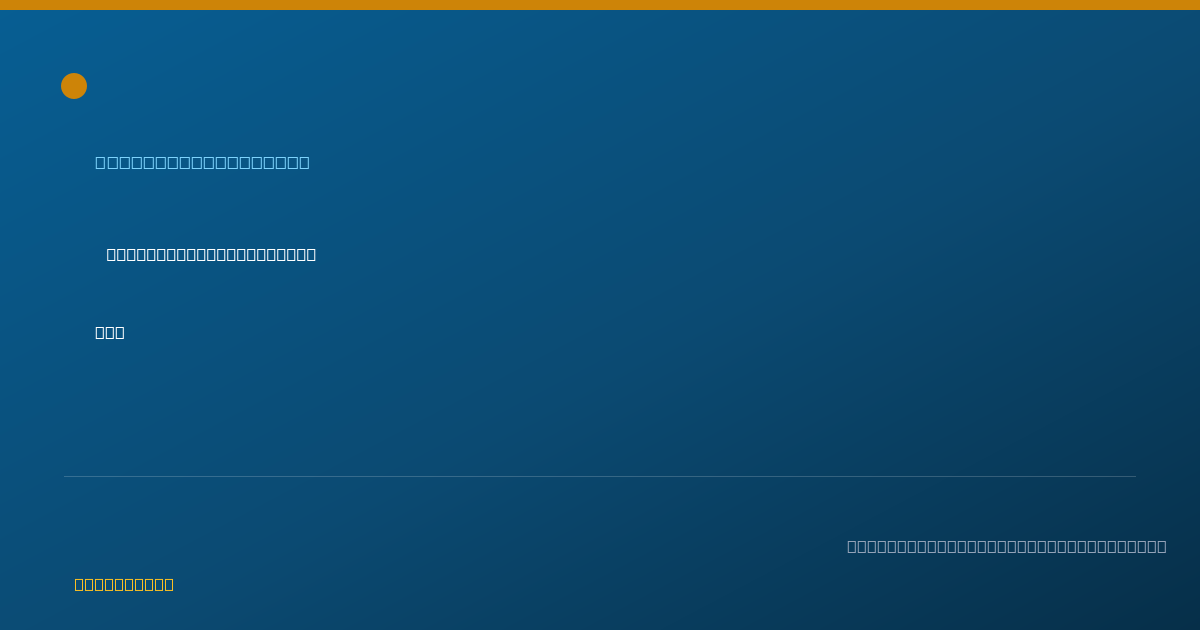Click the orange bar along the top edge
This screenshot has height=630, width=1200.
coord(600,5)
